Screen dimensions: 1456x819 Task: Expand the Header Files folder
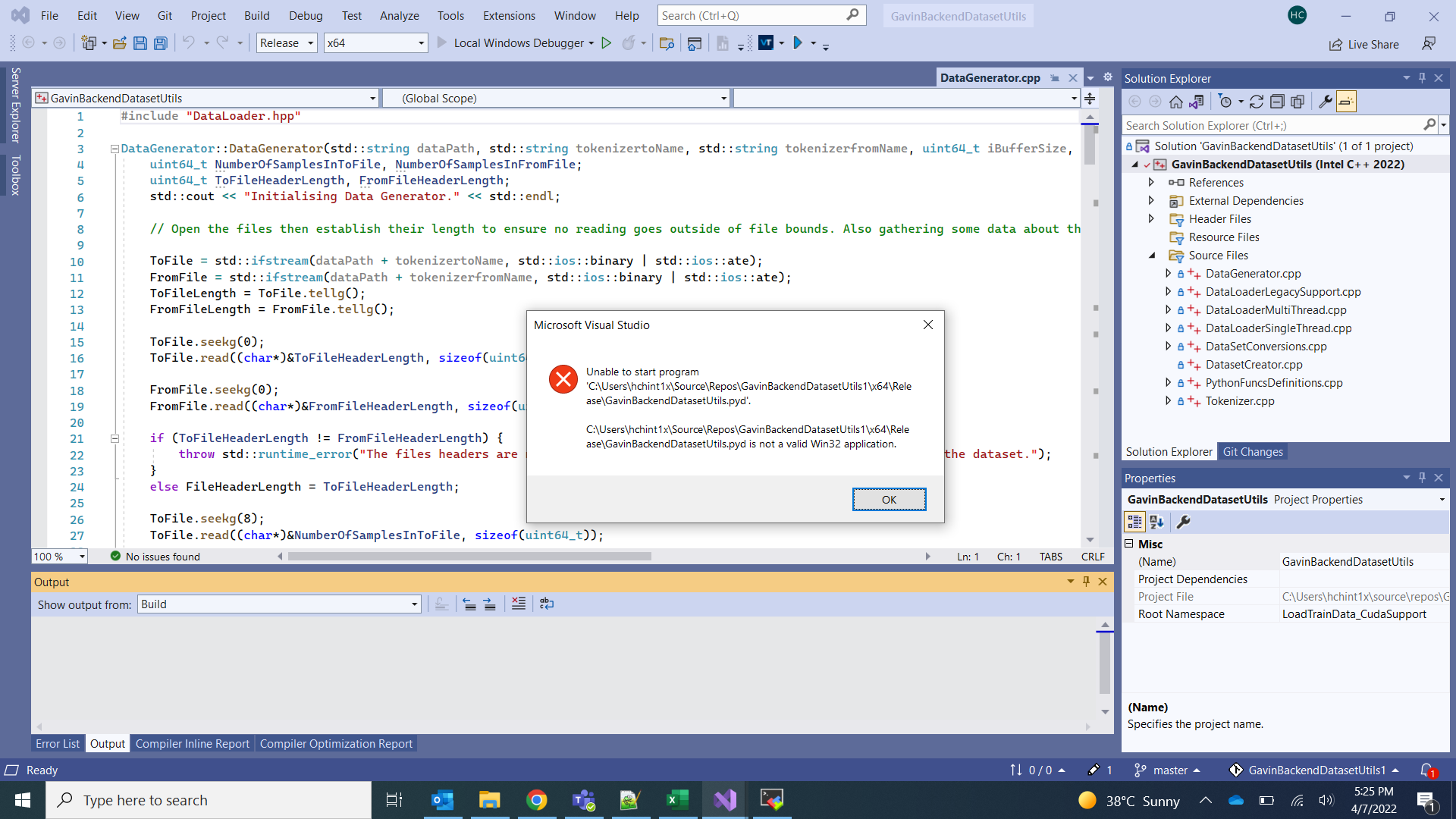(1151, 218)
